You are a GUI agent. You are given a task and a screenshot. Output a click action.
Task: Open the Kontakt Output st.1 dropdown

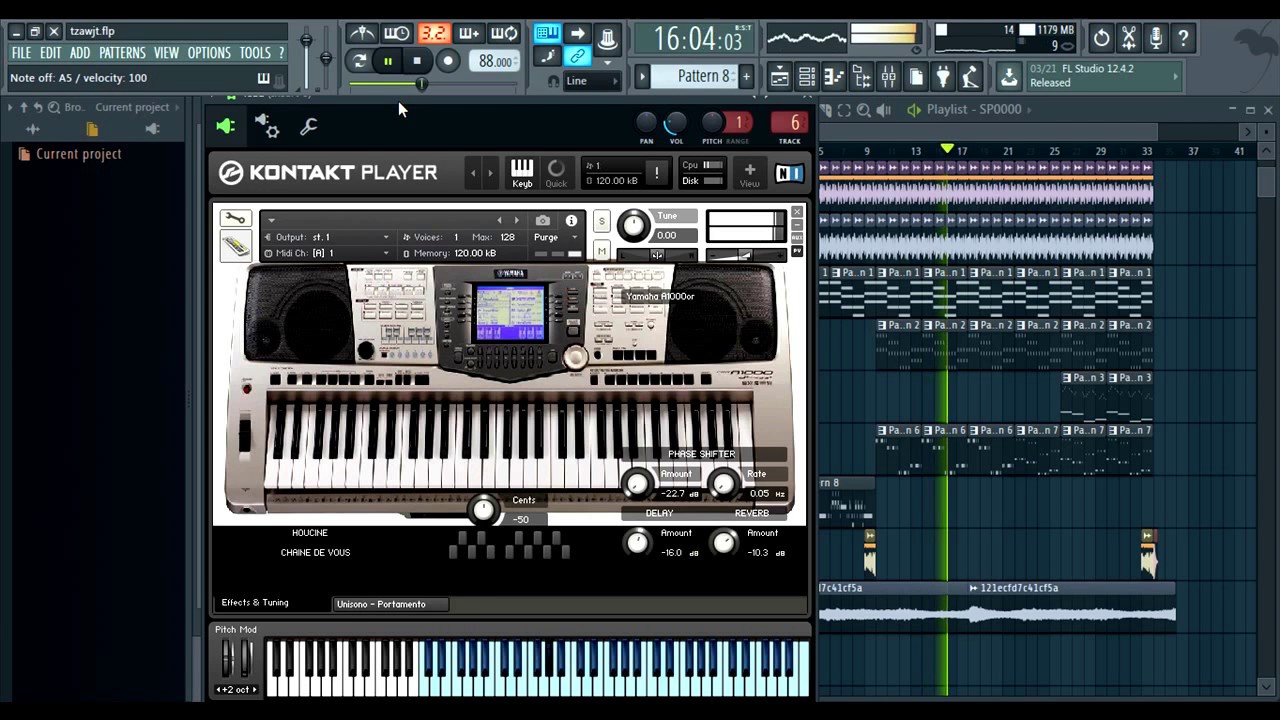pyautogui.click(x=327, y=237)
